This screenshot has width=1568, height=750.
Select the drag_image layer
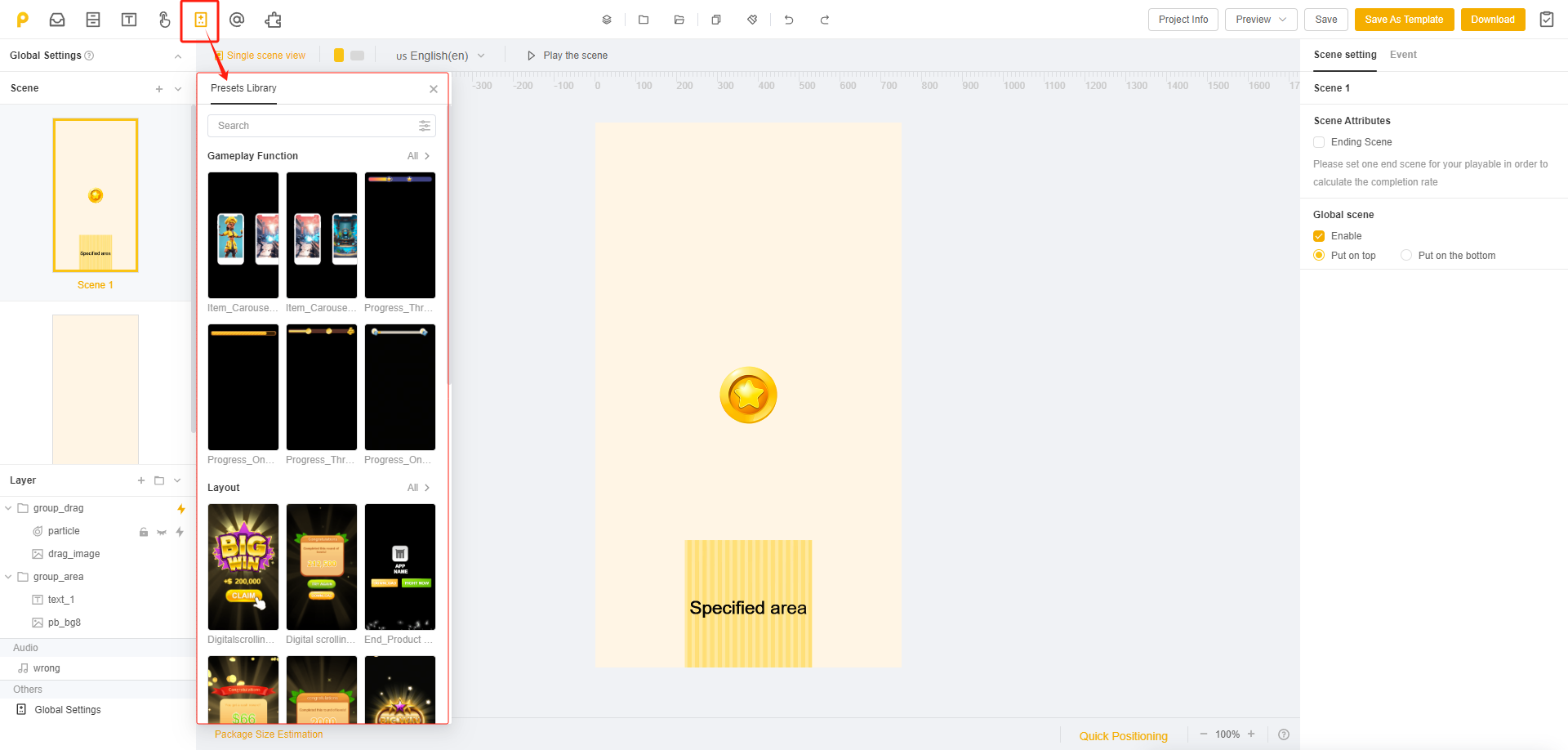pyautogui.click(x=73, y=554)
